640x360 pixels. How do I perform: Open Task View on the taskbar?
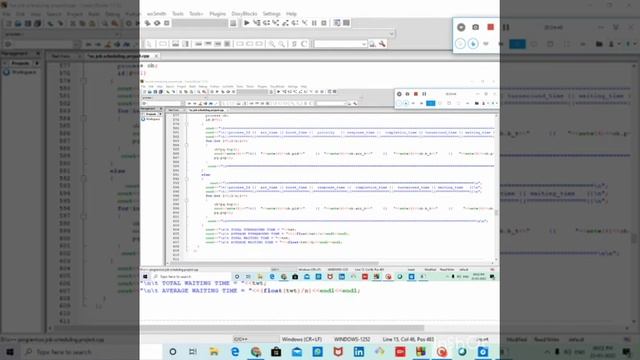click(193, 351)
